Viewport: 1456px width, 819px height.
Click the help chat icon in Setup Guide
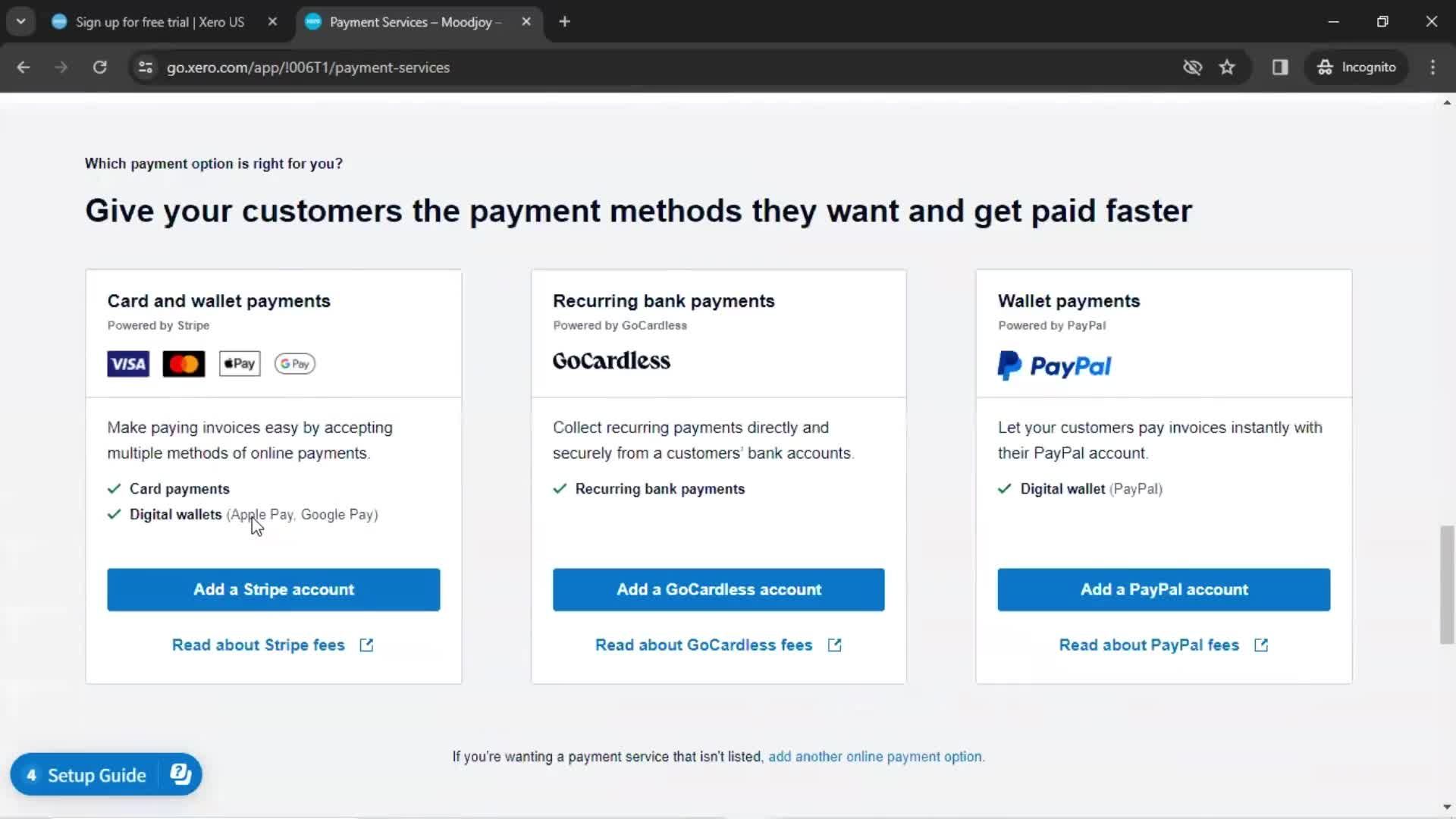180,774
